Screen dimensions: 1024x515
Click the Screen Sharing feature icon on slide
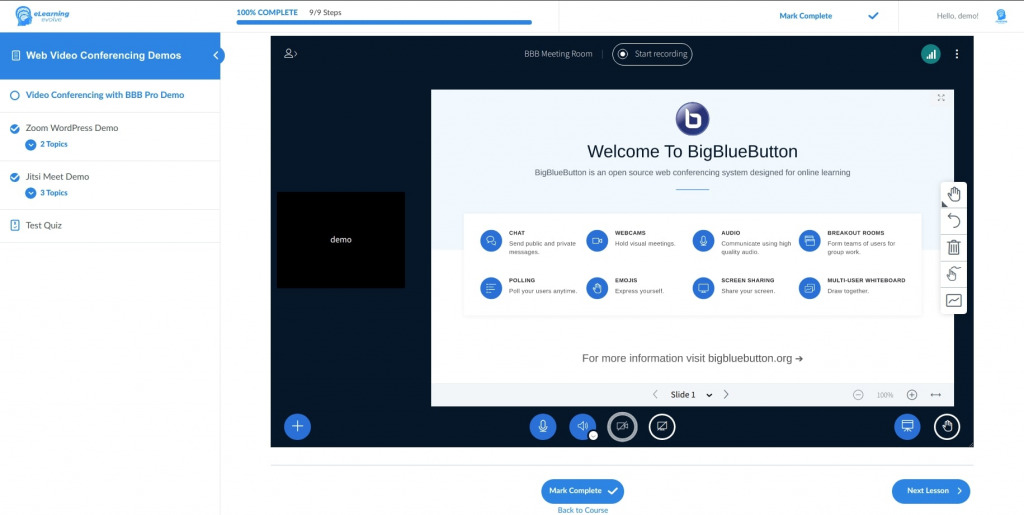click(703, 288)
